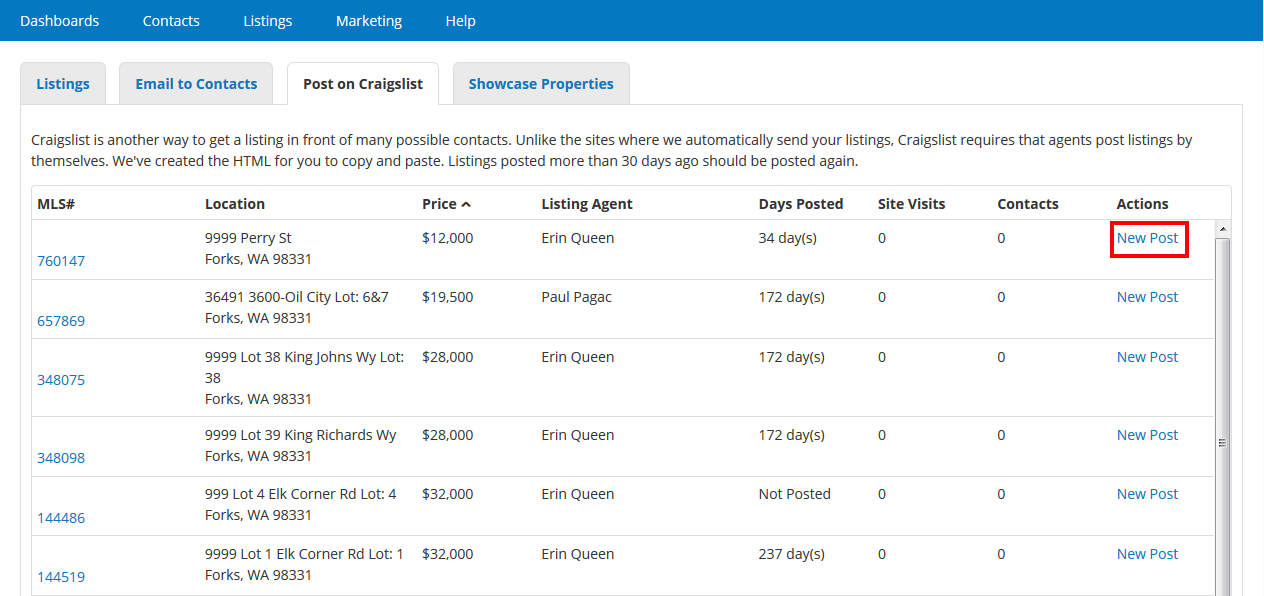Open MLS listing 760147

click(61, 261)
